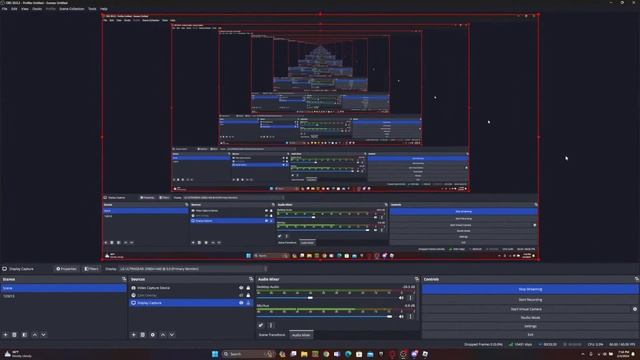Viewport: 640px width, 360px height.
Task: Toggle visibility of Video Capture Device
Action: [x=241, y=288]
